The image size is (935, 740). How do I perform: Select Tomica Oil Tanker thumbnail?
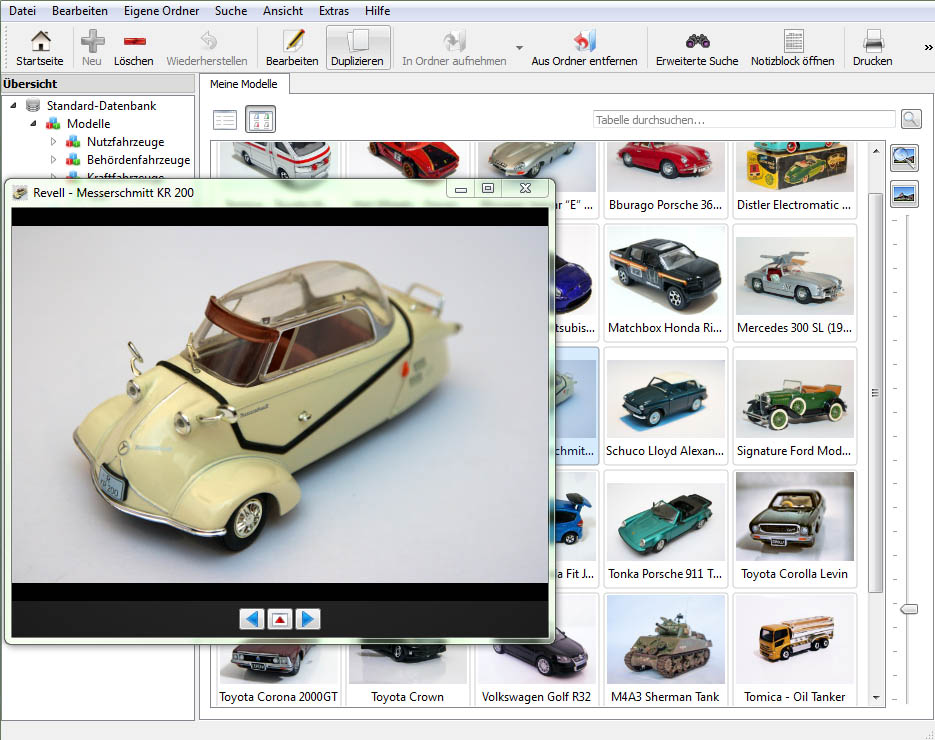pyautogui.click(x=794, y=650)
